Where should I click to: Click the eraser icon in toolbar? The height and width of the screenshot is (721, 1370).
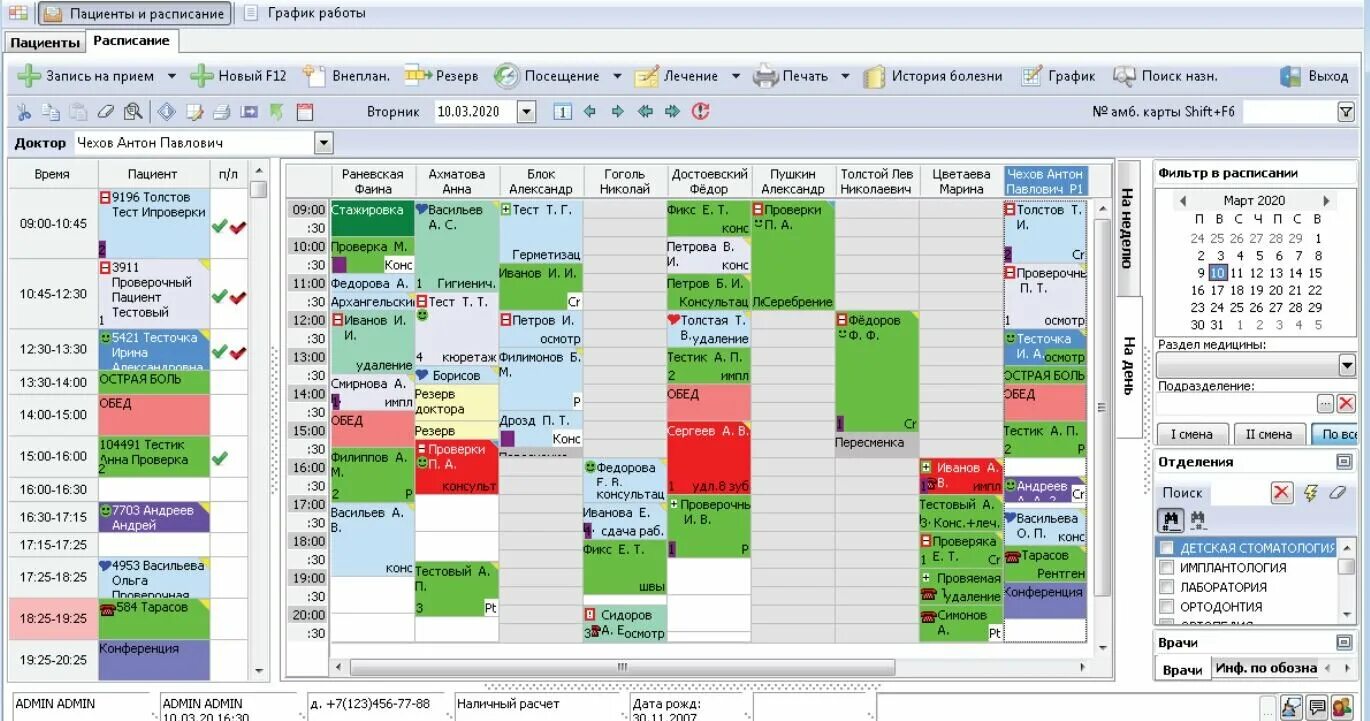[x=105, y=112]
